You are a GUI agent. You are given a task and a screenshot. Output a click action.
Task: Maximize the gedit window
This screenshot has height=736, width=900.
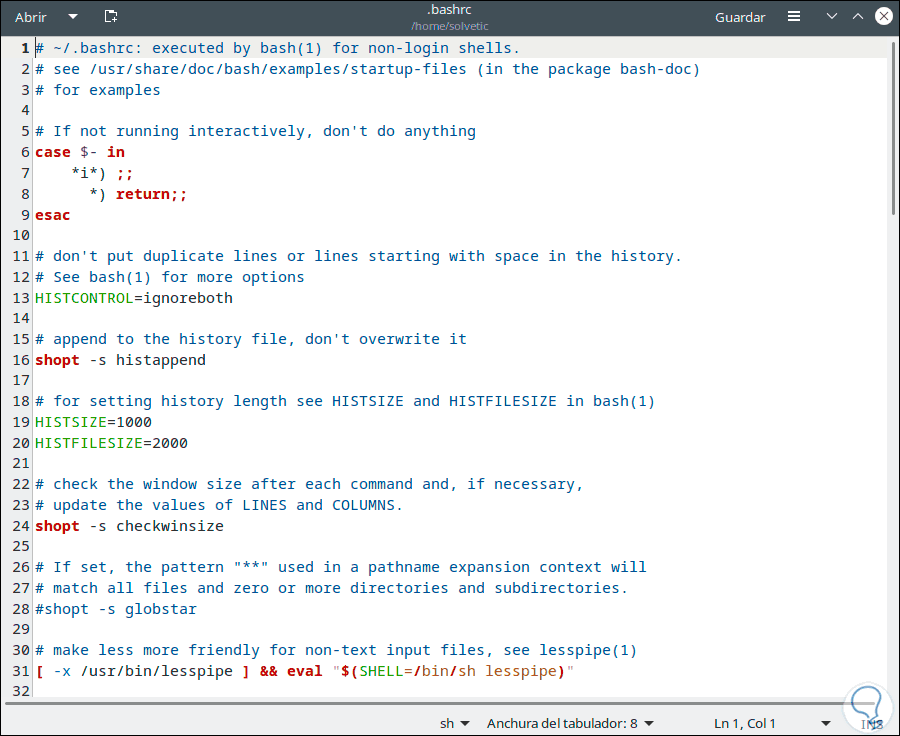[858, 17]
